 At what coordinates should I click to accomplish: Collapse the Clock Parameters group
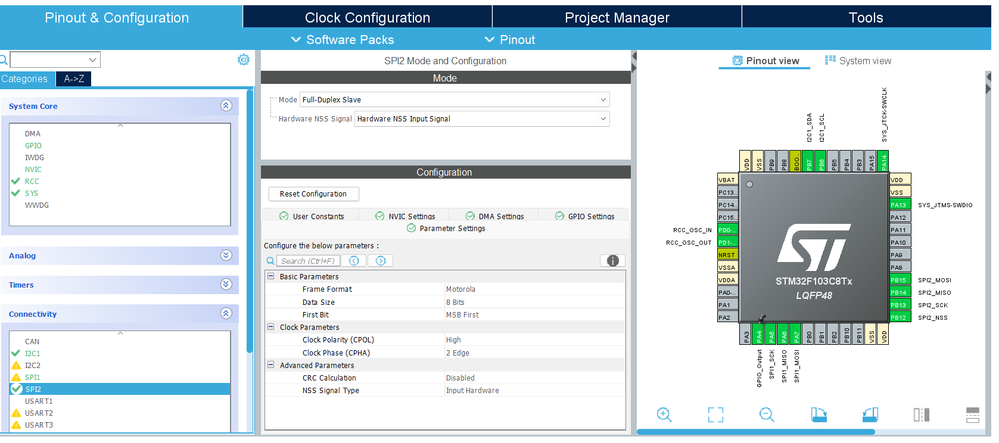click(x=271, y=327)
